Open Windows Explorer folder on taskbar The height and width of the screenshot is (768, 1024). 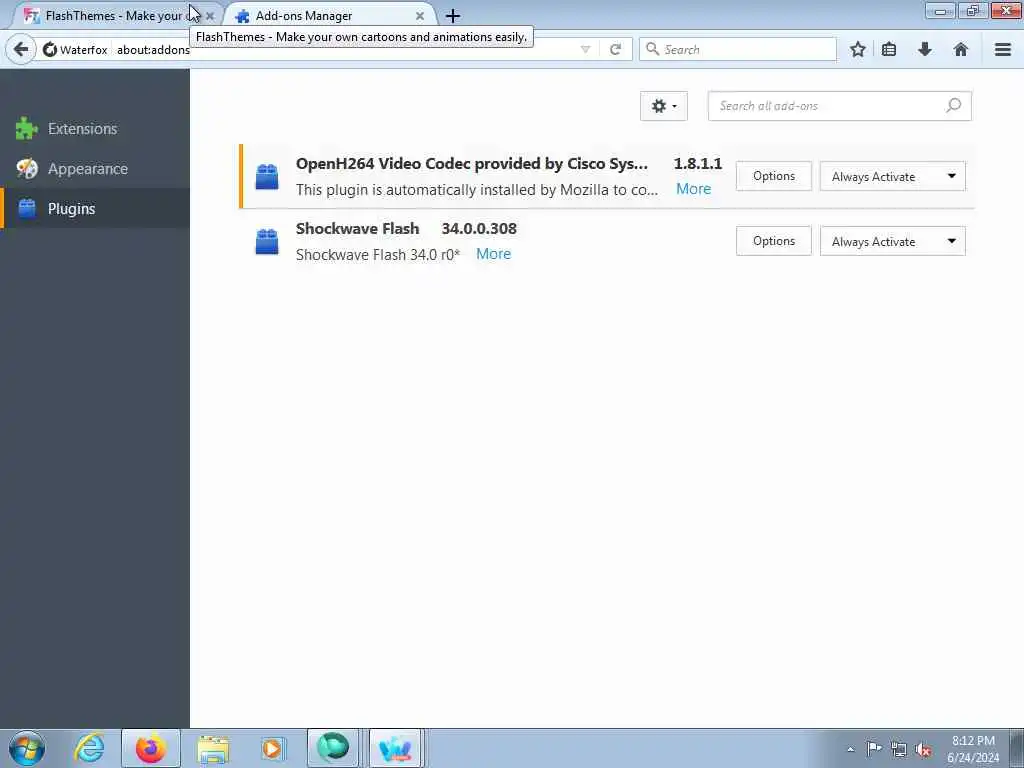(x=213, y=748)
